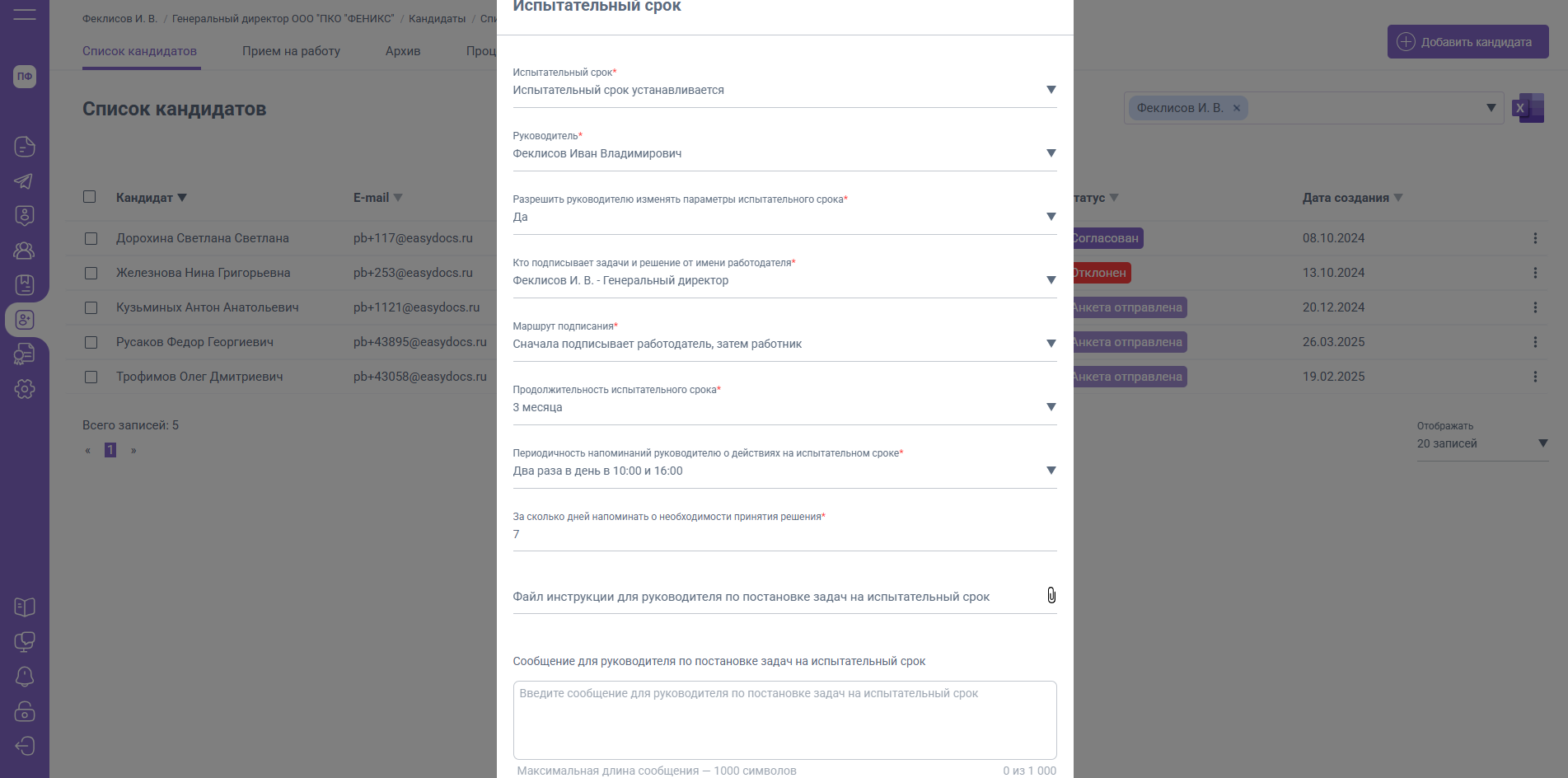The image size is (1568, 778).
Task: Export candidate list via Excel icon
Action: (x=1528, y=108)
